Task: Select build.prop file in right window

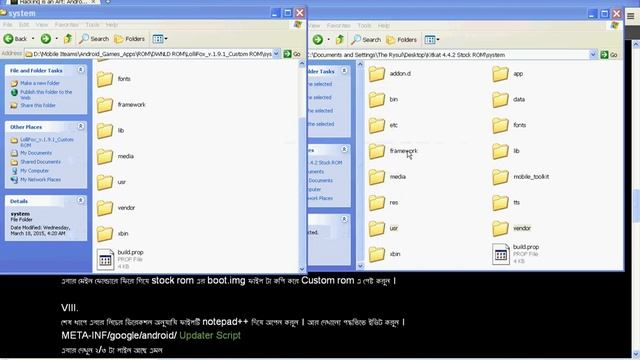Action: click(x=516, y=254)
